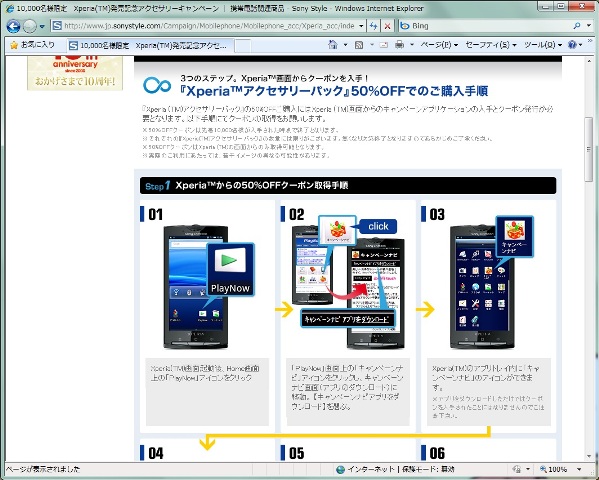Click the step 03 Xperia app tray phone image
Image resolution: width=599 pixels, height=480 pixels.
482,287
